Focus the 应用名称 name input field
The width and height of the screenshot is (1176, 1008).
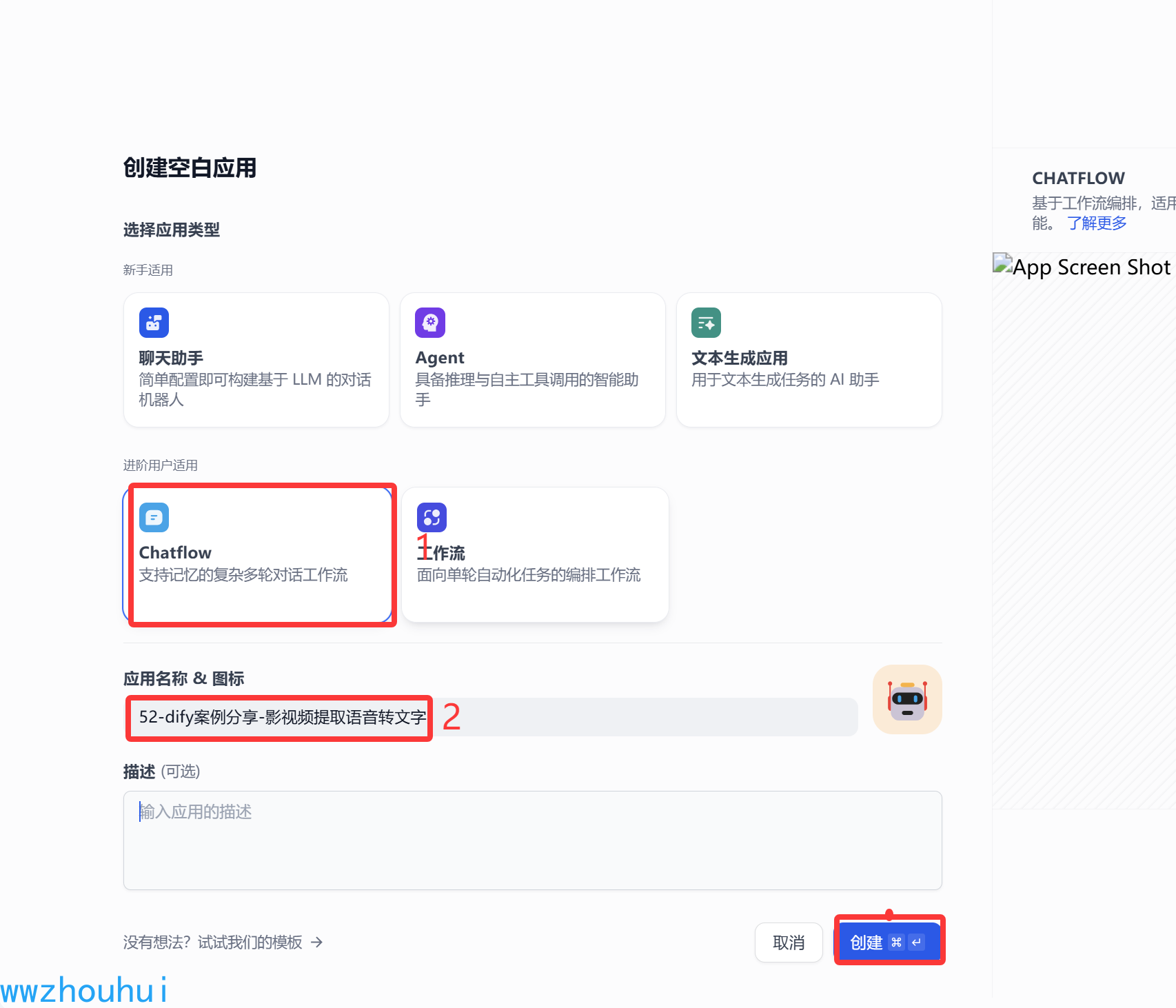[491, 717]
